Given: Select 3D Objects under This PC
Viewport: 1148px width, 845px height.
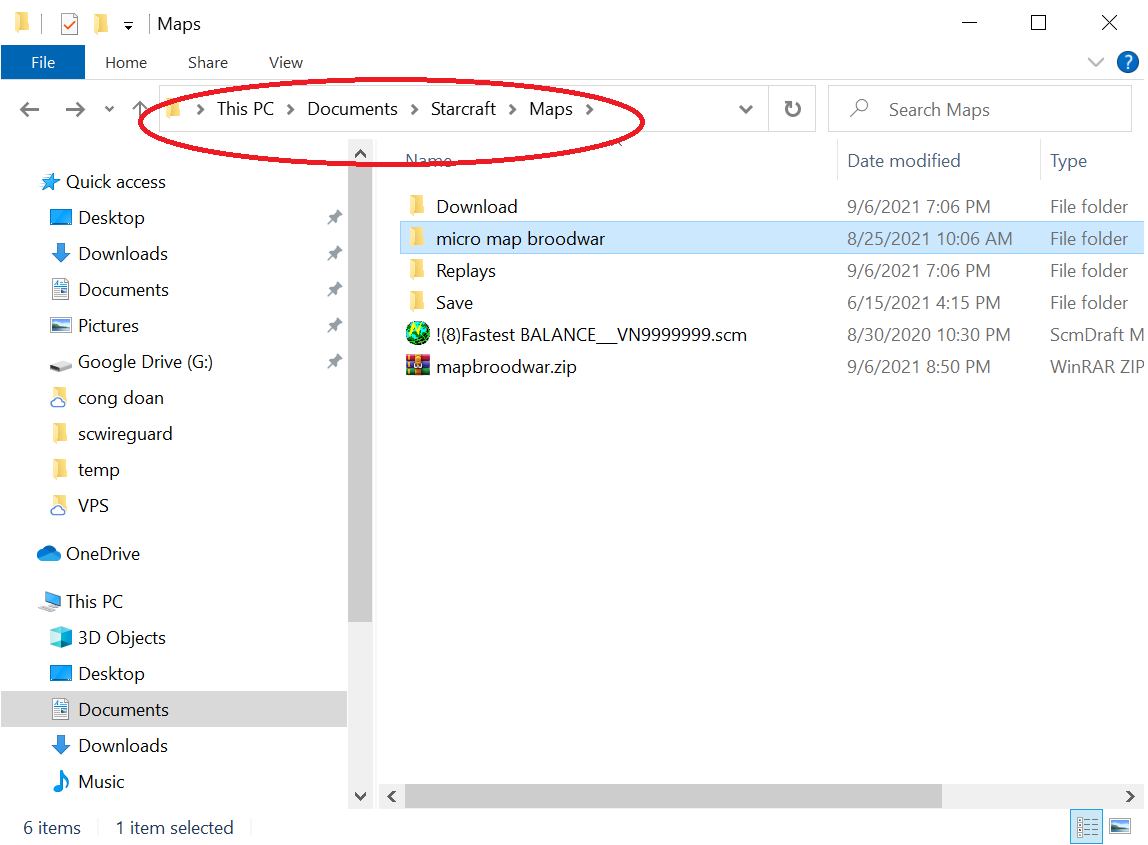Looking at the screenshot, I should [122, 637].
